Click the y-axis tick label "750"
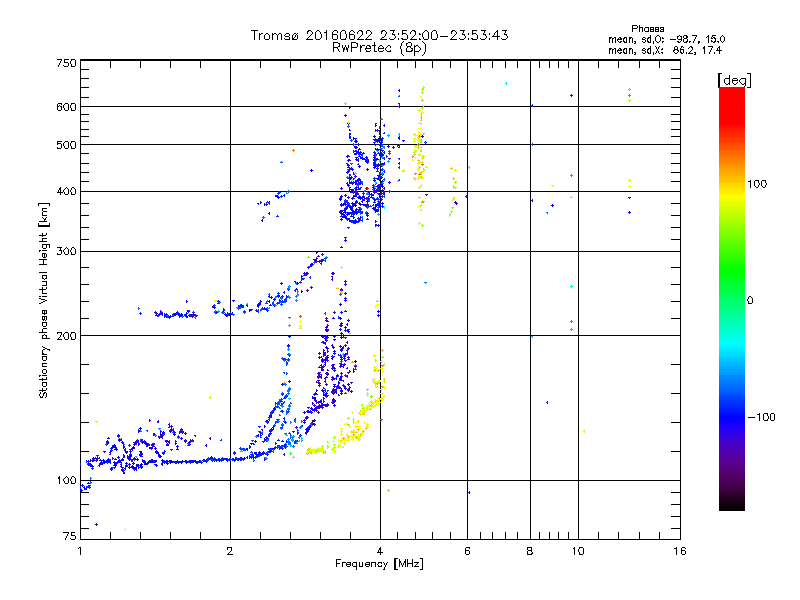Viewport: 800px width, 600px height. click(x=66, y=63)
